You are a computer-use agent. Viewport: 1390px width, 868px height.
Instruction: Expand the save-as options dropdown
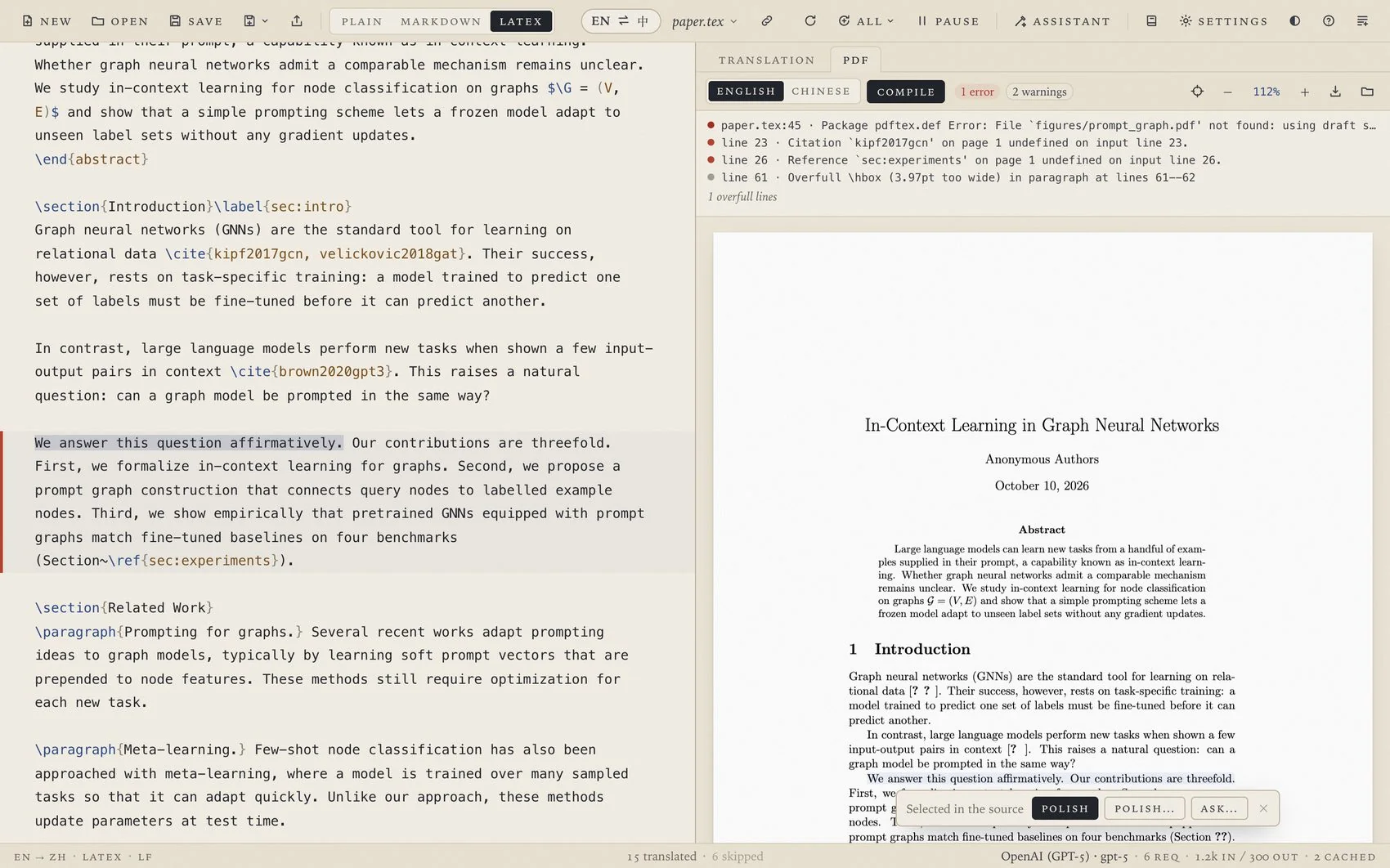256,21
